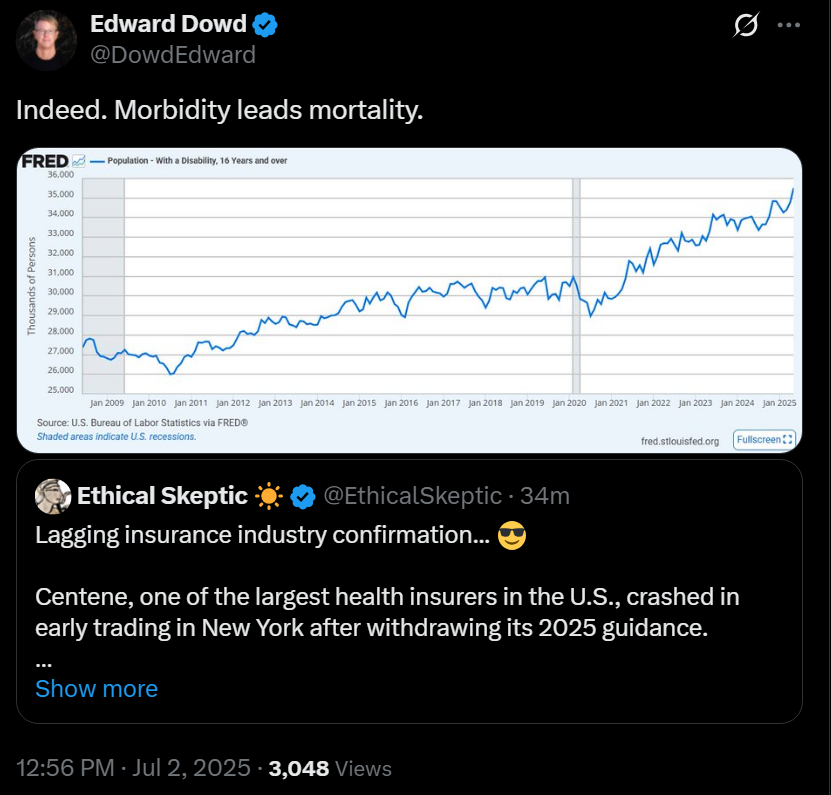
Task: Click the Ethical Skeptic display name
Action: pyautogui.click(x=162, y=496)
